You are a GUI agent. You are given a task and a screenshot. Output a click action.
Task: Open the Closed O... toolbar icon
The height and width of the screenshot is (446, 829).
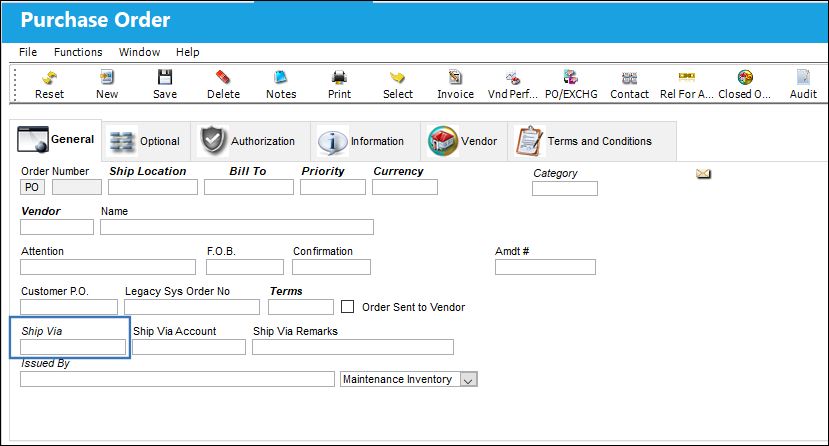tap(744, 85)
